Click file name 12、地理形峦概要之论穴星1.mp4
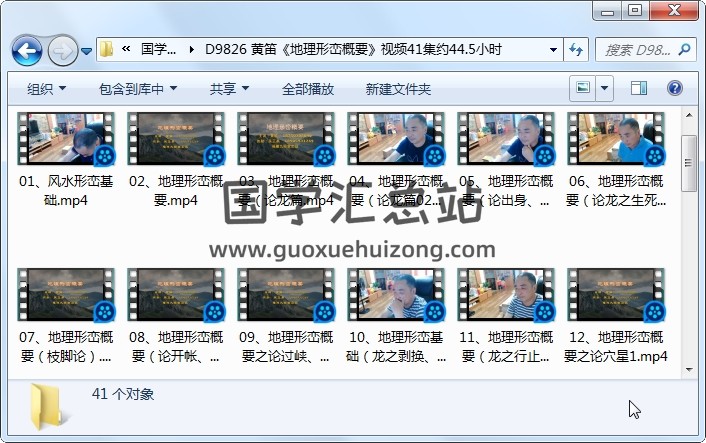 click(x=616, y=347)
